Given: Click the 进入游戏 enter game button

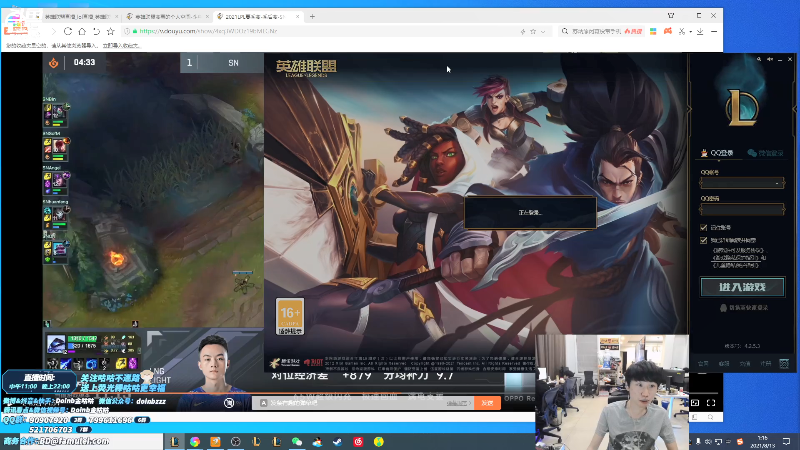Looking at the screenshot, I should pos(742,287).
